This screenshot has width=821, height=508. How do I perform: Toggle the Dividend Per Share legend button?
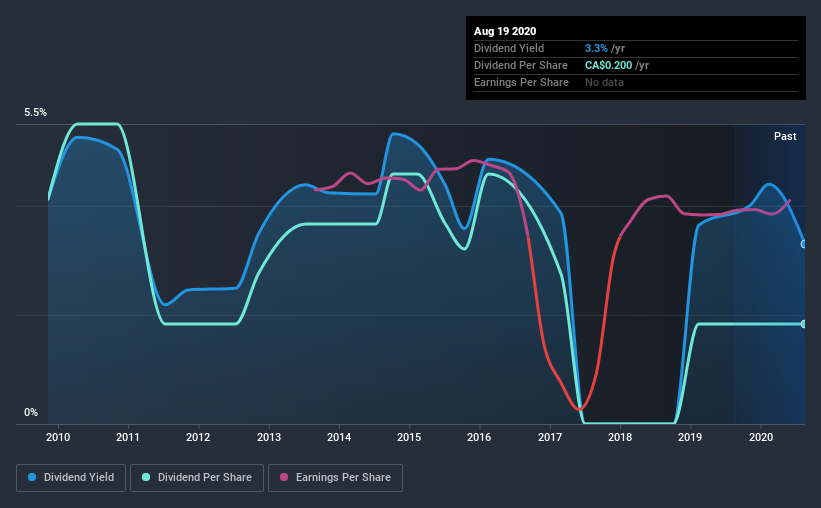197,478
